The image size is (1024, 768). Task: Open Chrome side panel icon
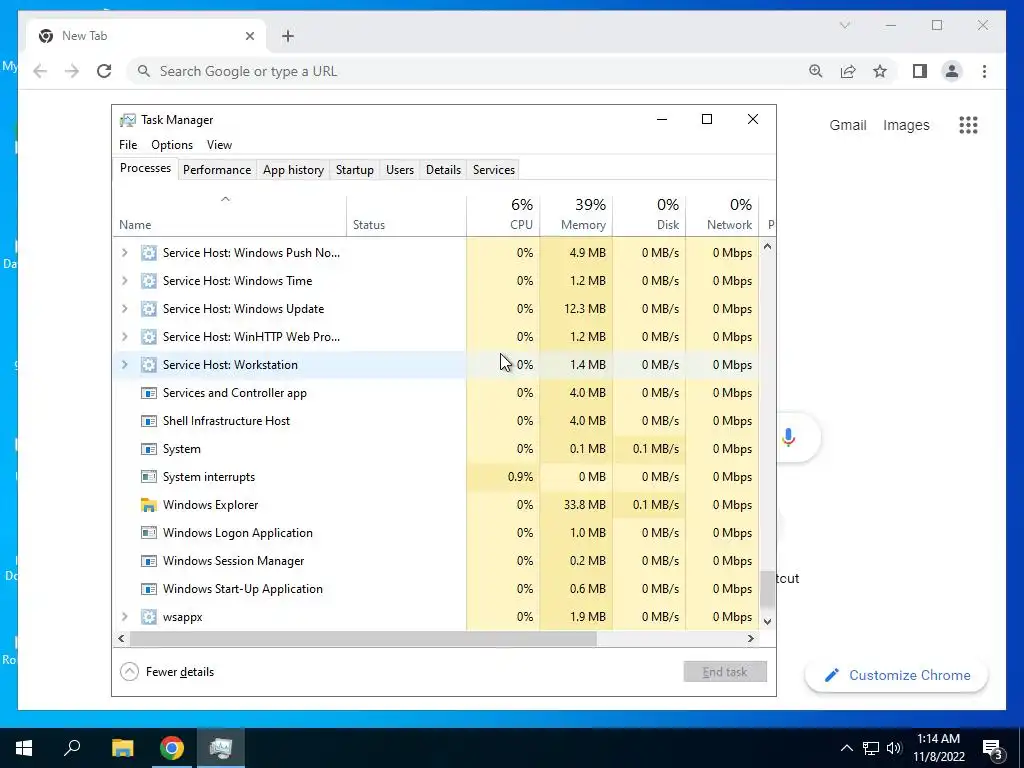920,71
